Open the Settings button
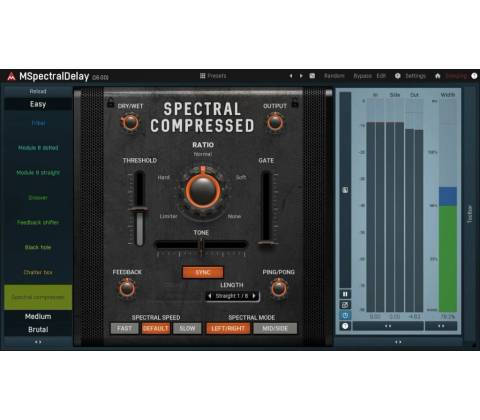This screenshot has width=480, height=420. click(x=415, y=76)
